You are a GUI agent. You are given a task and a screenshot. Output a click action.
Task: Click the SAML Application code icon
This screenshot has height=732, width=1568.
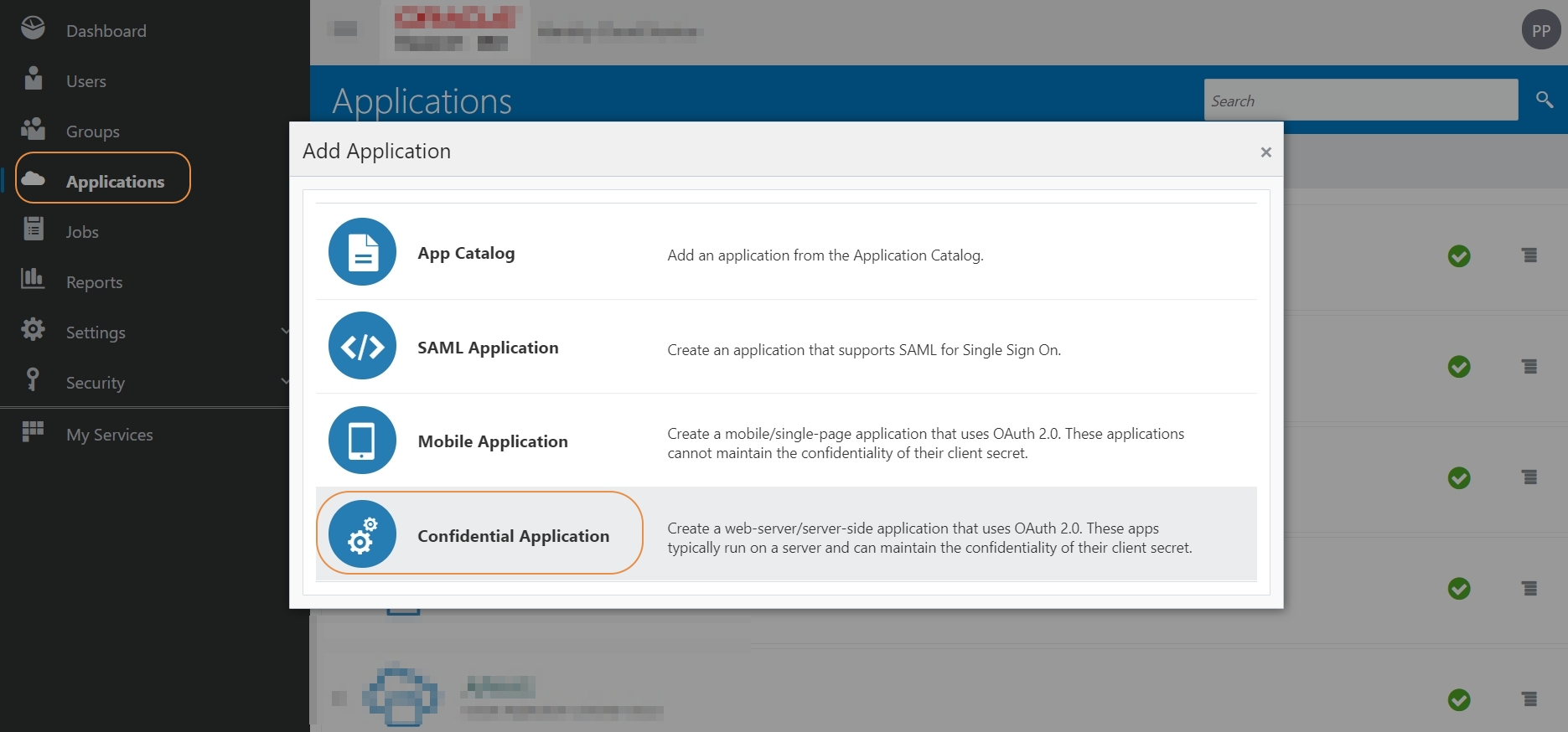point(362,346)
